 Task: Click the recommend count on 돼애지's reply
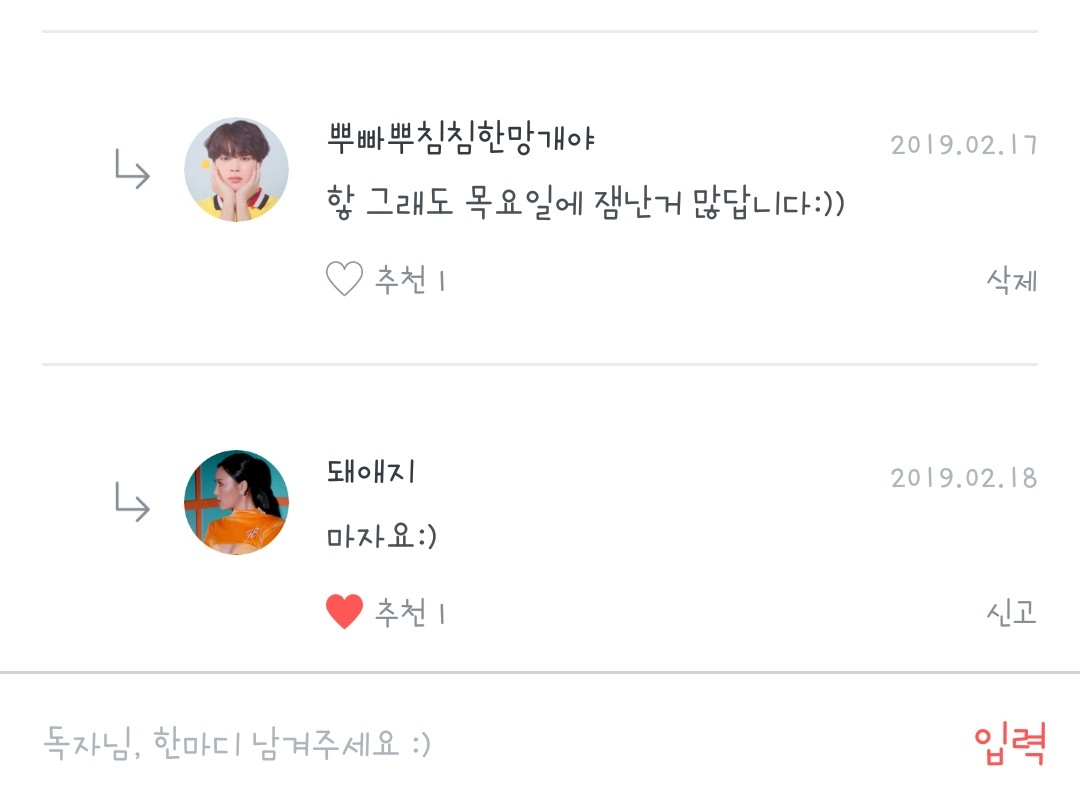[442, 613]
